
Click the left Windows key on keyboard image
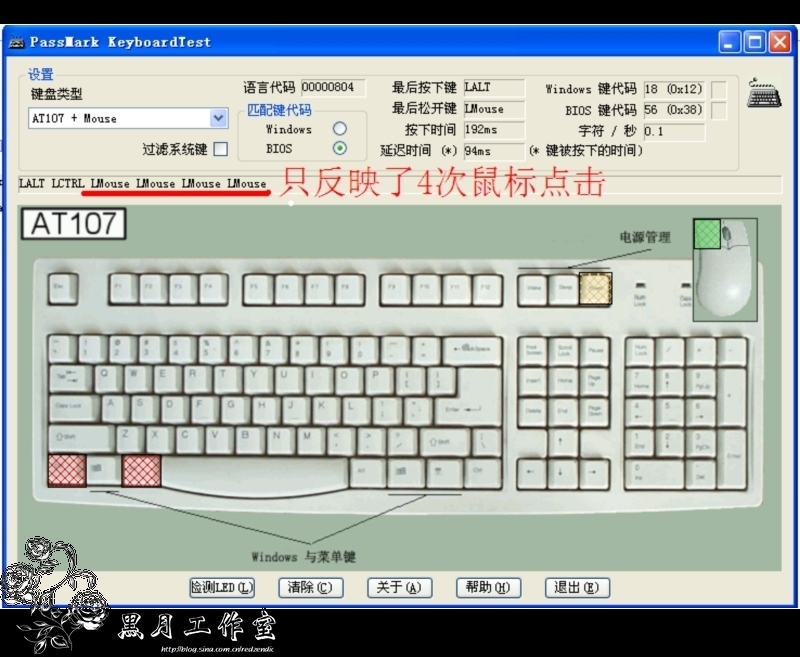pos(104,470)
